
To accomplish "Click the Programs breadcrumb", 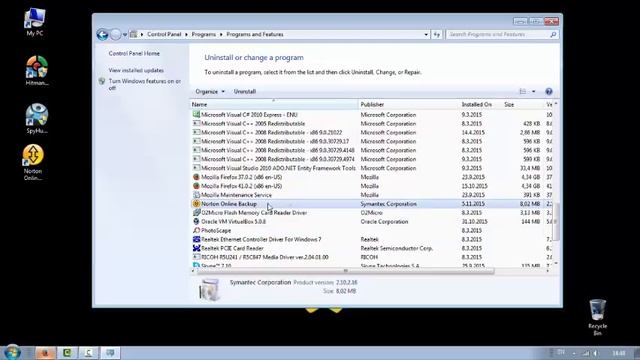I will tap(204, 35).
